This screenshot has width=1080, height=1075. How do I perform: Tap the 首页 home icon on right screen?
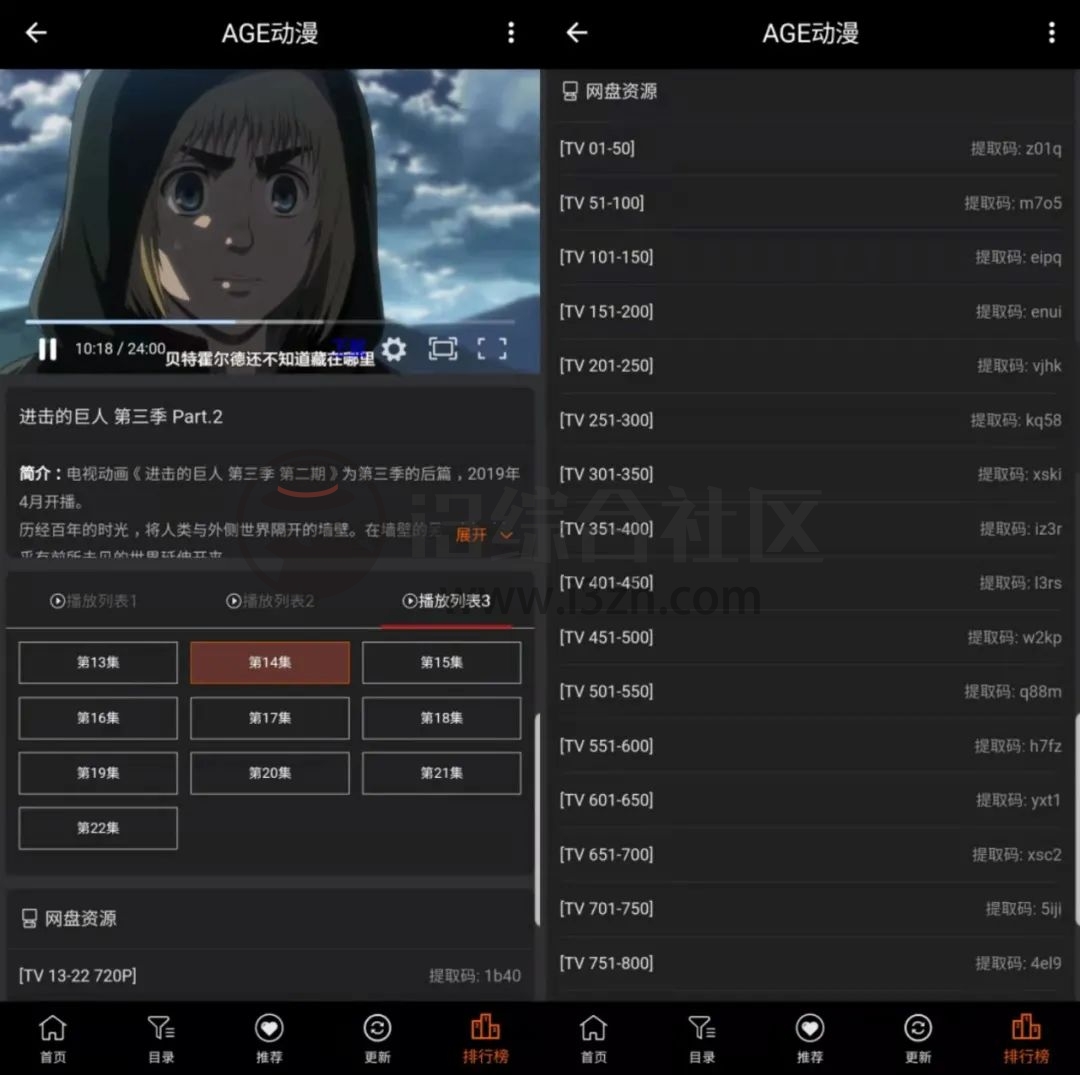coord(594,1038)
